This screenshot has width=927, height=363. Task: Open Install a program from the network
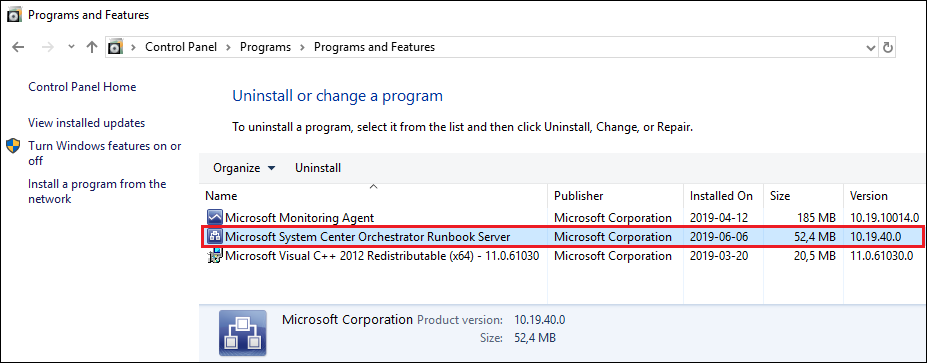[x=97, y=192]
